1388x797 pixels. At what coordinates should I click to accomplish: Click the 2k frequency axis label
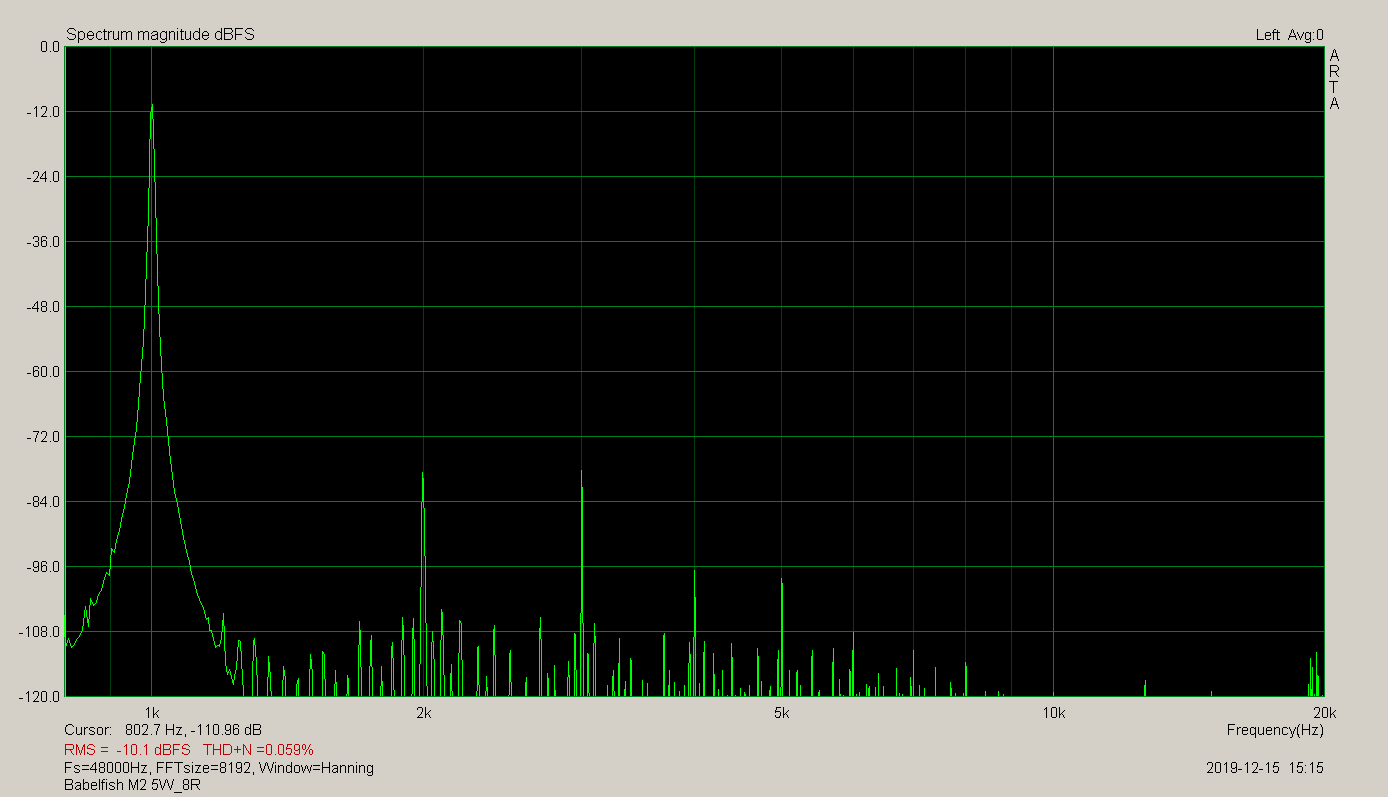click(x=424, y=713)
